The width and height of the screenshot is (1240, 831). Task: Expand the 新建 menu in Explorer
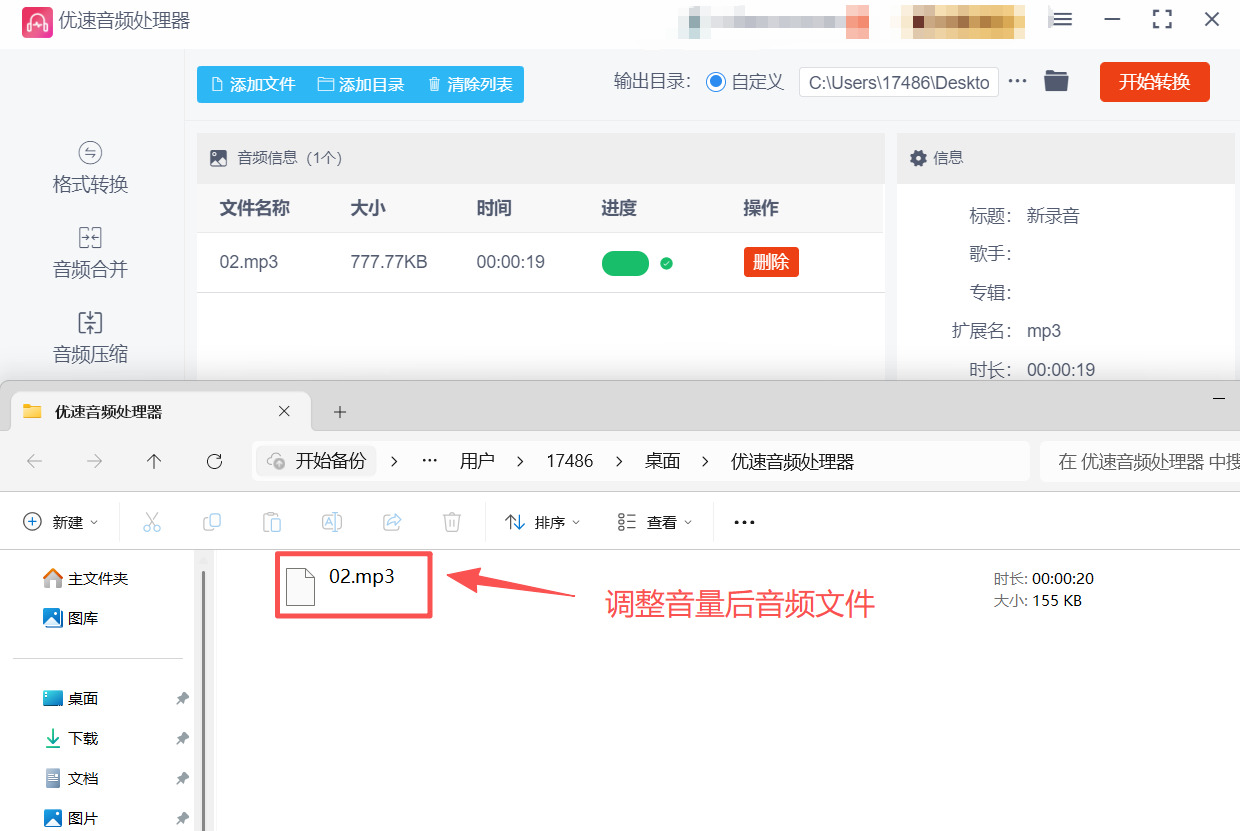60,521
